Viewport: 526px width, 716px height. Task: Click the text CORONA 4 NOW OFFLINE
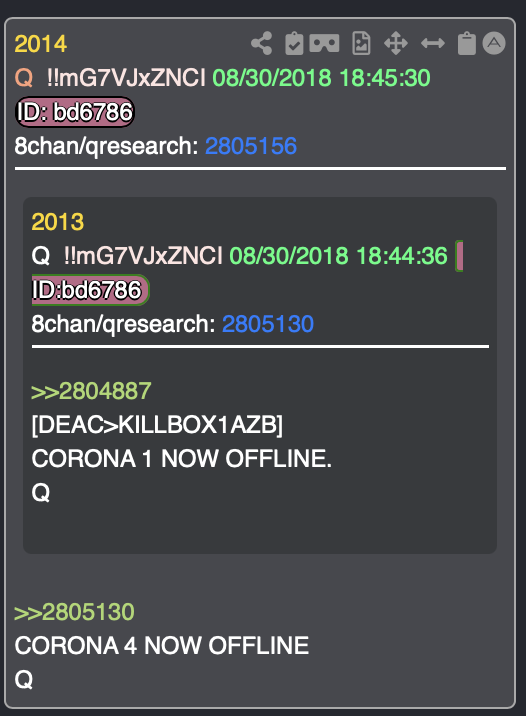pos(162,646)
